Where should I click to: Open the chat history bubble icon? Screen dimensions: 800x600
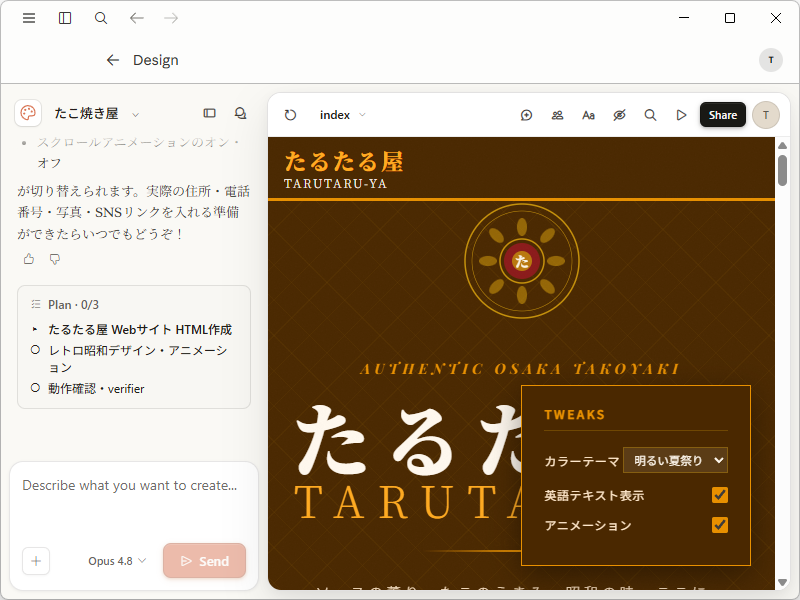click(x=240, y=113)
